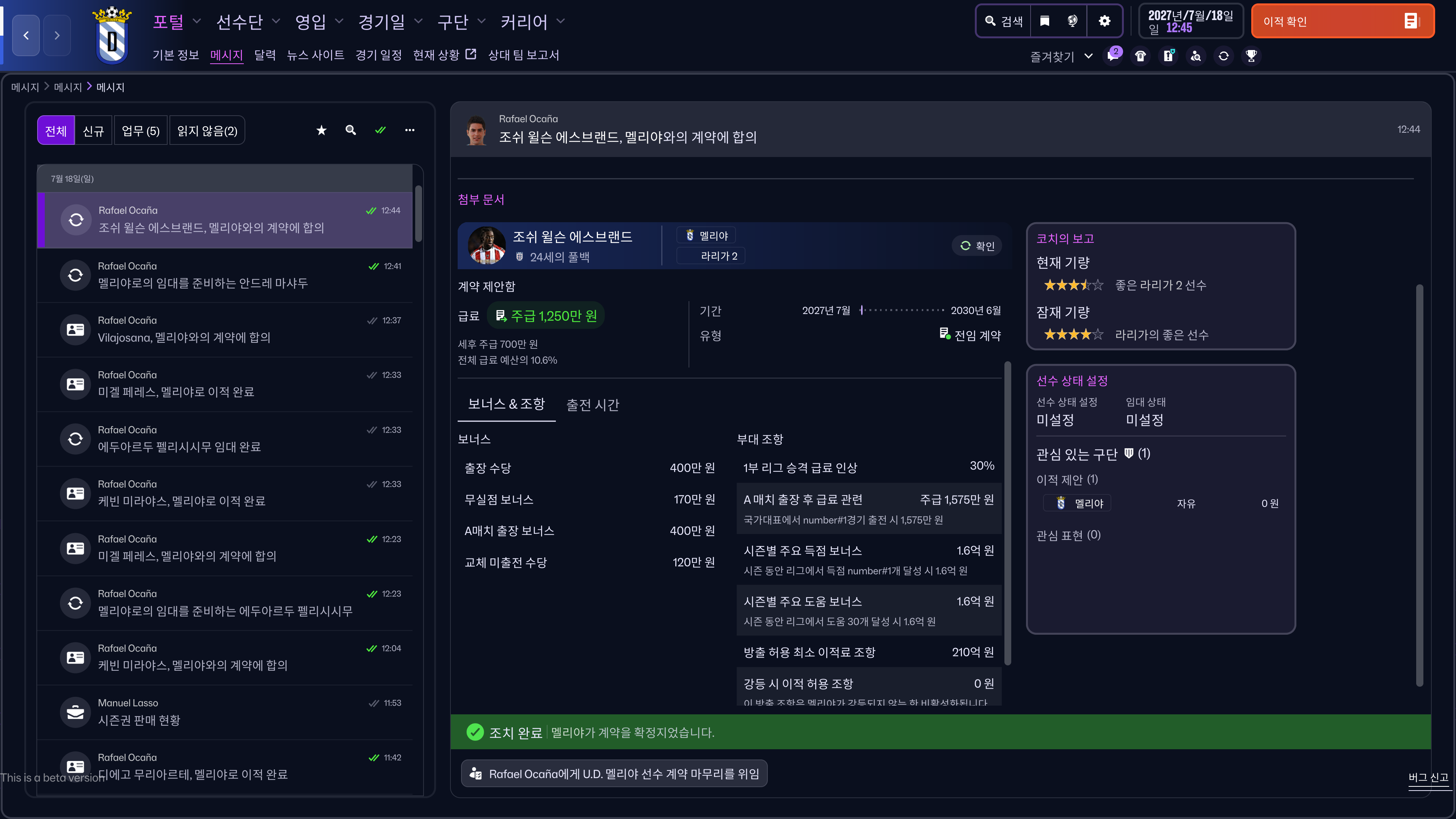Click the globe world icon
The image size is (1456, 819).
(1072, 21)
